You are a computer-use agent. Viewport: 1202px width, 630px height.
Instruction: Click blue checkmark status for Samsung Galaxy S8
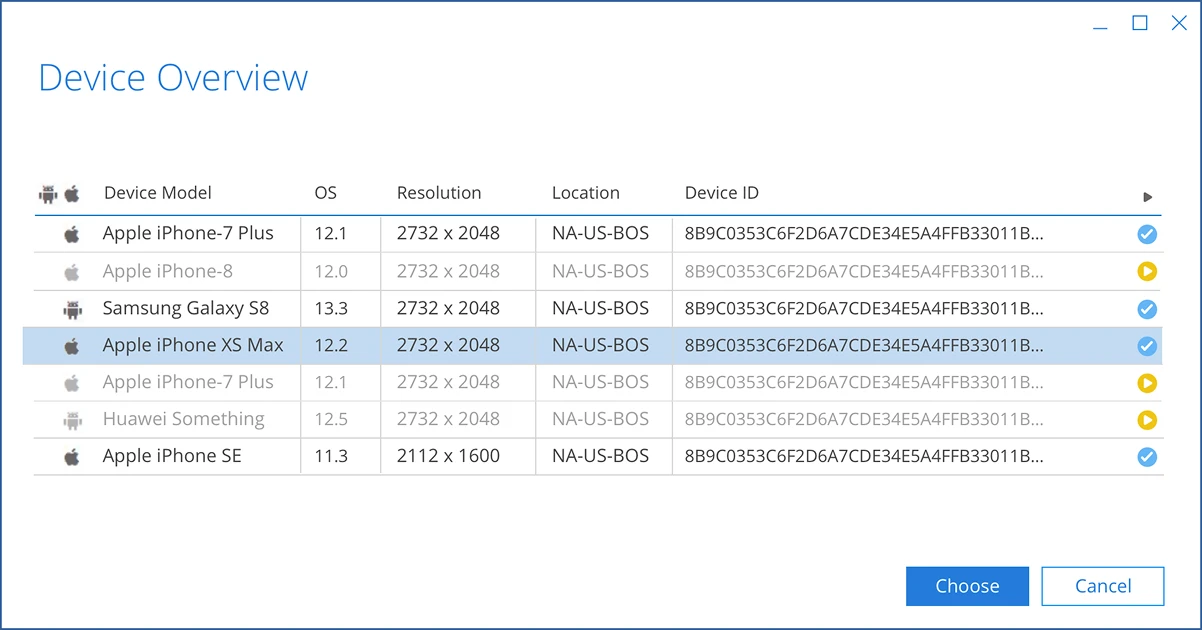click(1147, 309)
